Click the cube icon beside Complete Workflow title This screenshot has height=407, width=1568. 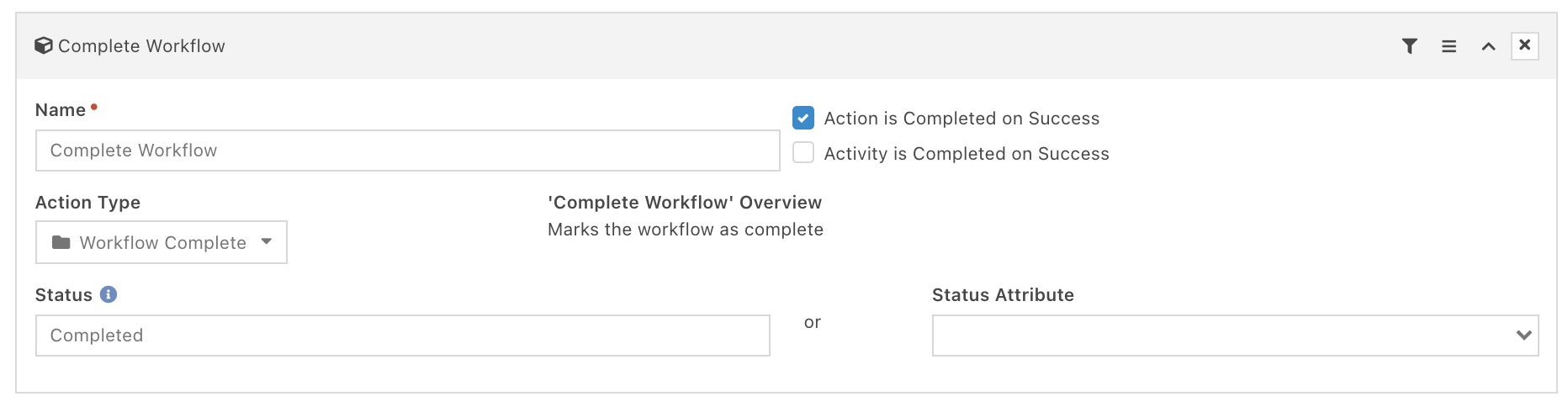pyautogui.click(x=44, y=45)
